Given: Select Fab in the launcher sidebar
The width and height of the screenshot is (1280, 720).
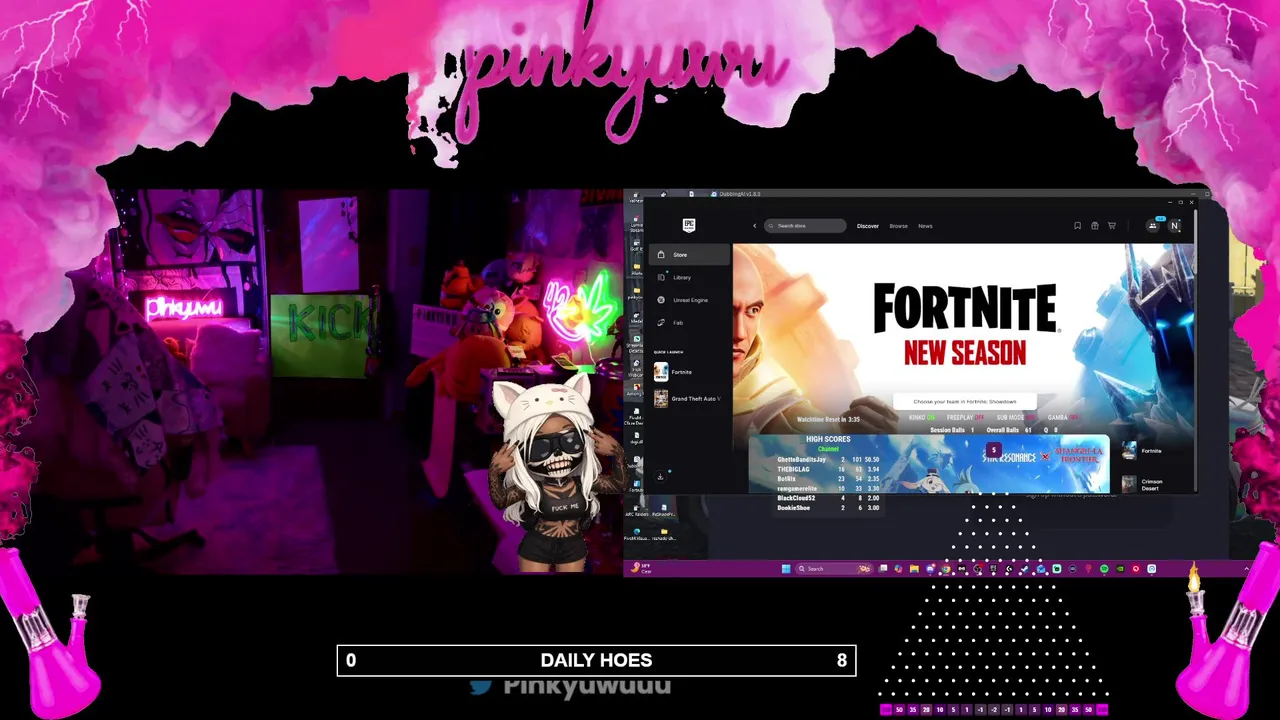Looking at the screenshot, I should (690, 323).
